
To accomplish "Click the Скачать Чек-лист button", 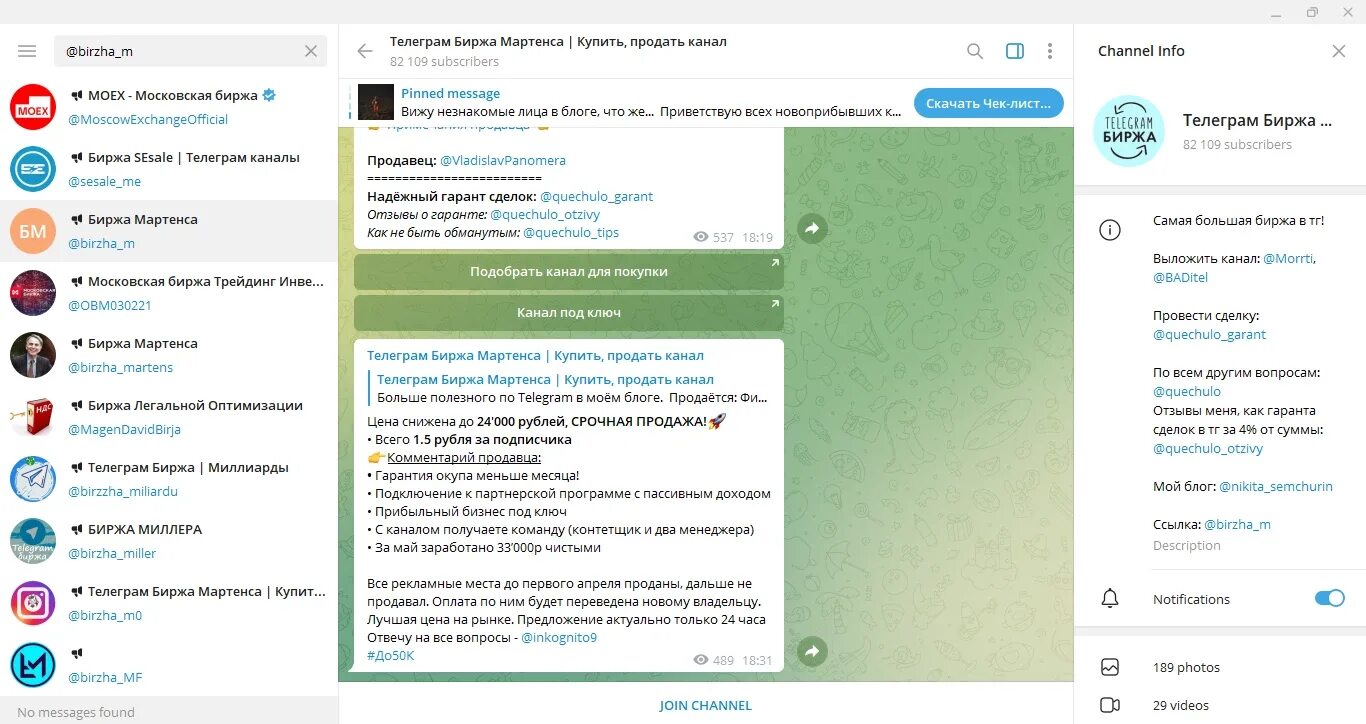I will pyautogui.click(x=988, y=103).
